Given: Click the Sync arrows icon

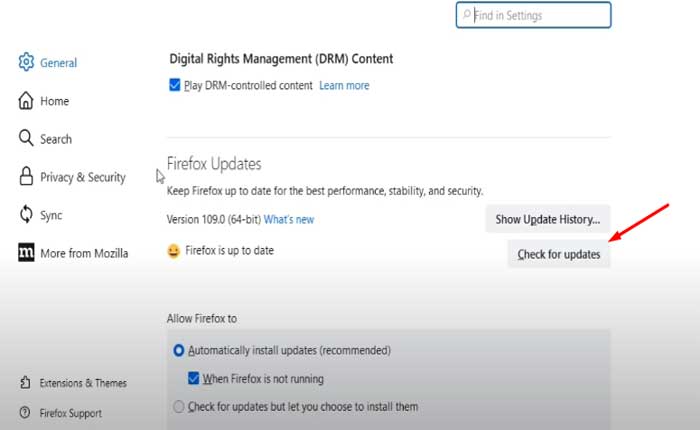Looking at the screenshot, I should [x=26, y=215].
